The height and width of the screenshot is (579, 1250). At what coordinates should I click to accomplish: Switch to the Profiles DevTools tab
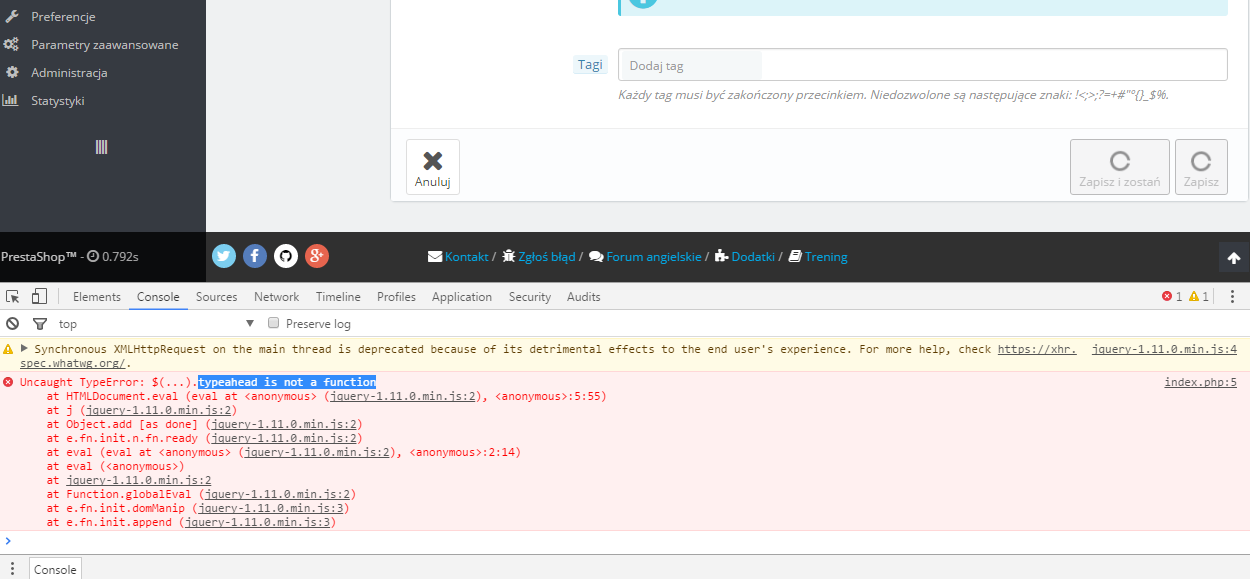396,297
